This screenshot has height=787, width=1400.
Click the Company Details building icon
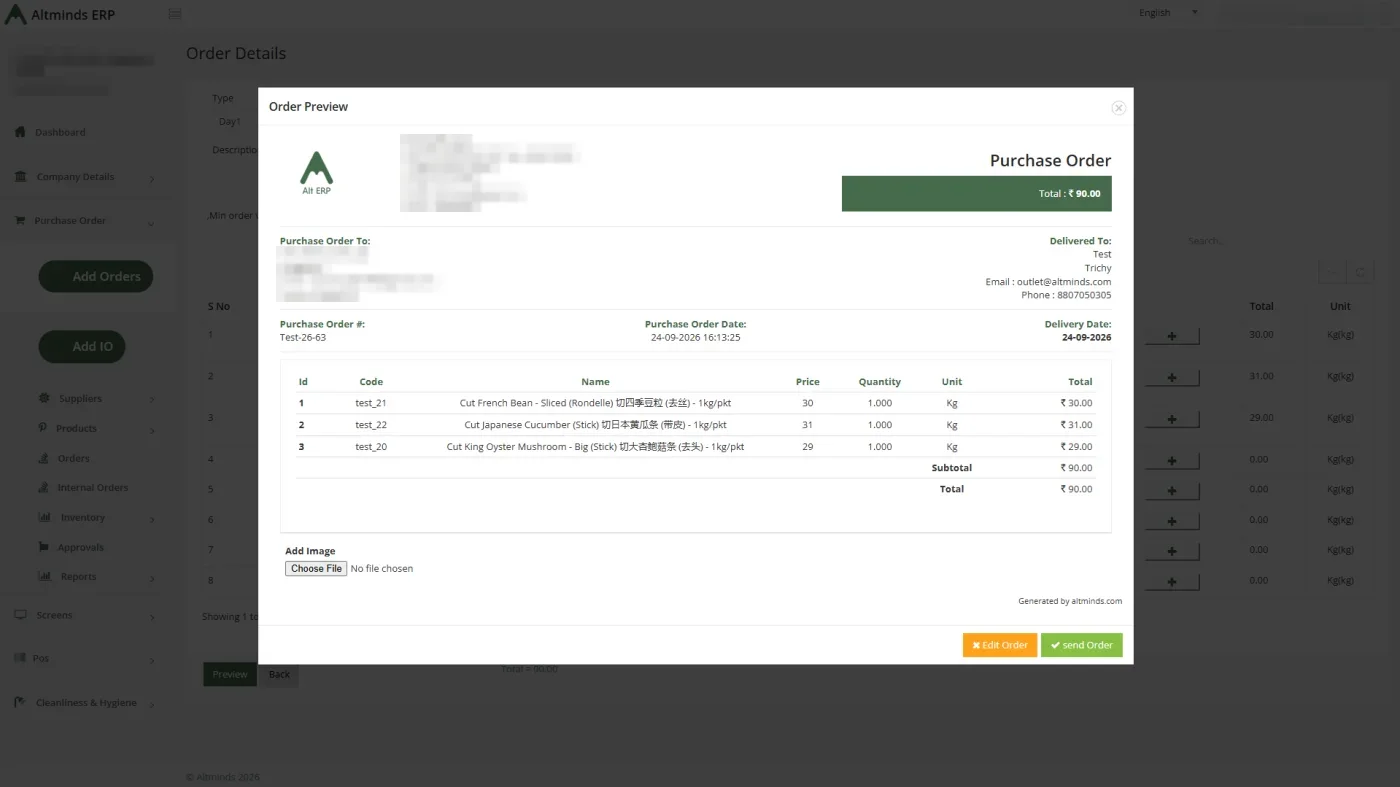coord(20,176)
